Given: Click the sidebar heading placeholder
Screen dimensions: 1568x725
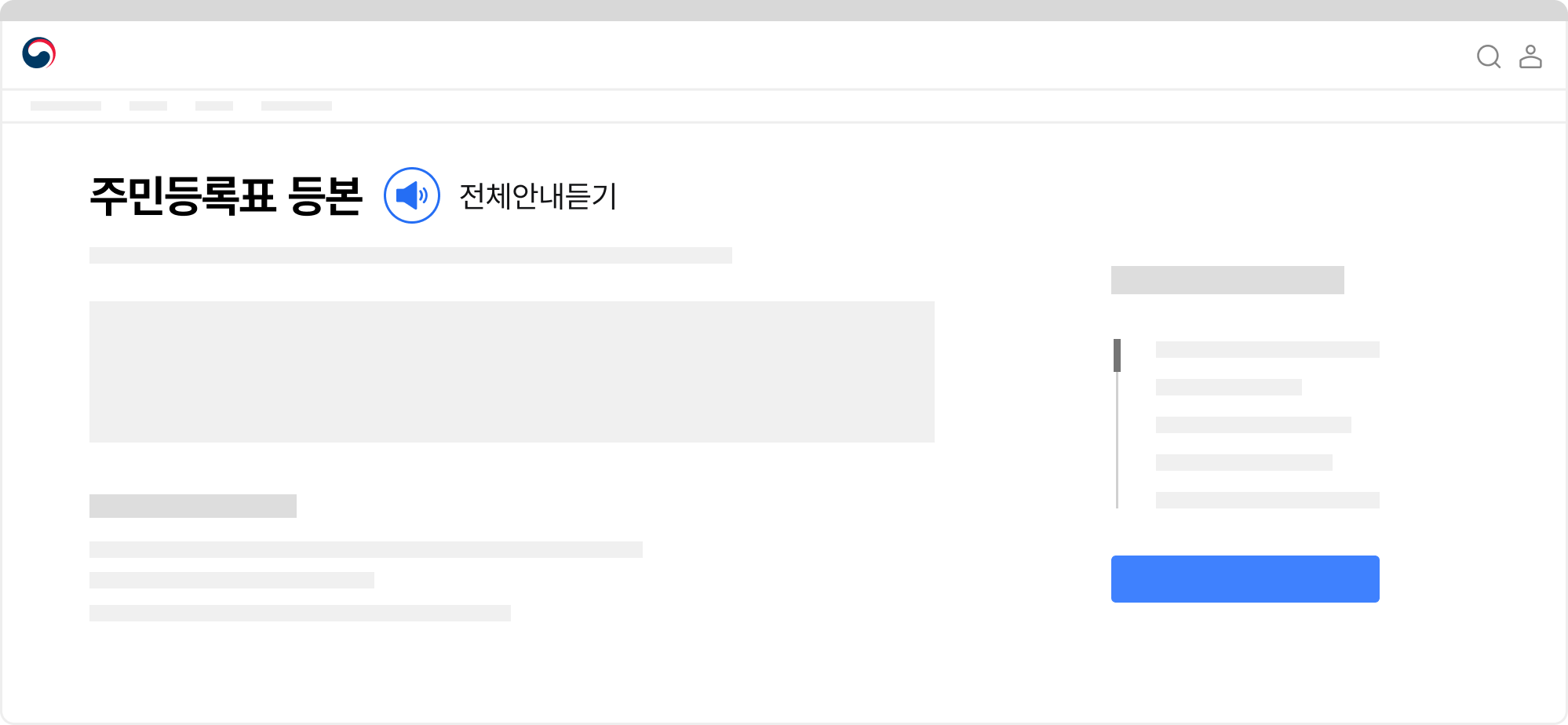Looking at the screenshot, I should [1227, 279].
